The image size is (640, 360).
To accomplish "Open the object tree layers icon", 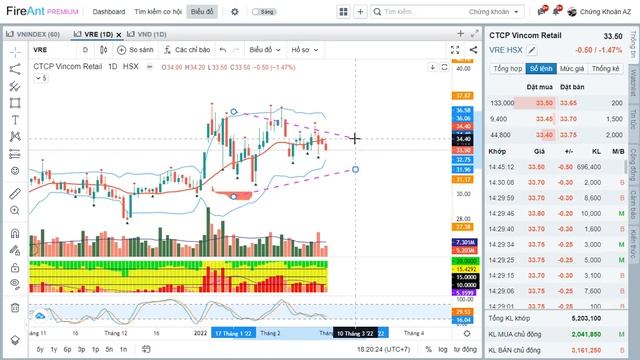I will pyautogui.click(x=15, y=340).
